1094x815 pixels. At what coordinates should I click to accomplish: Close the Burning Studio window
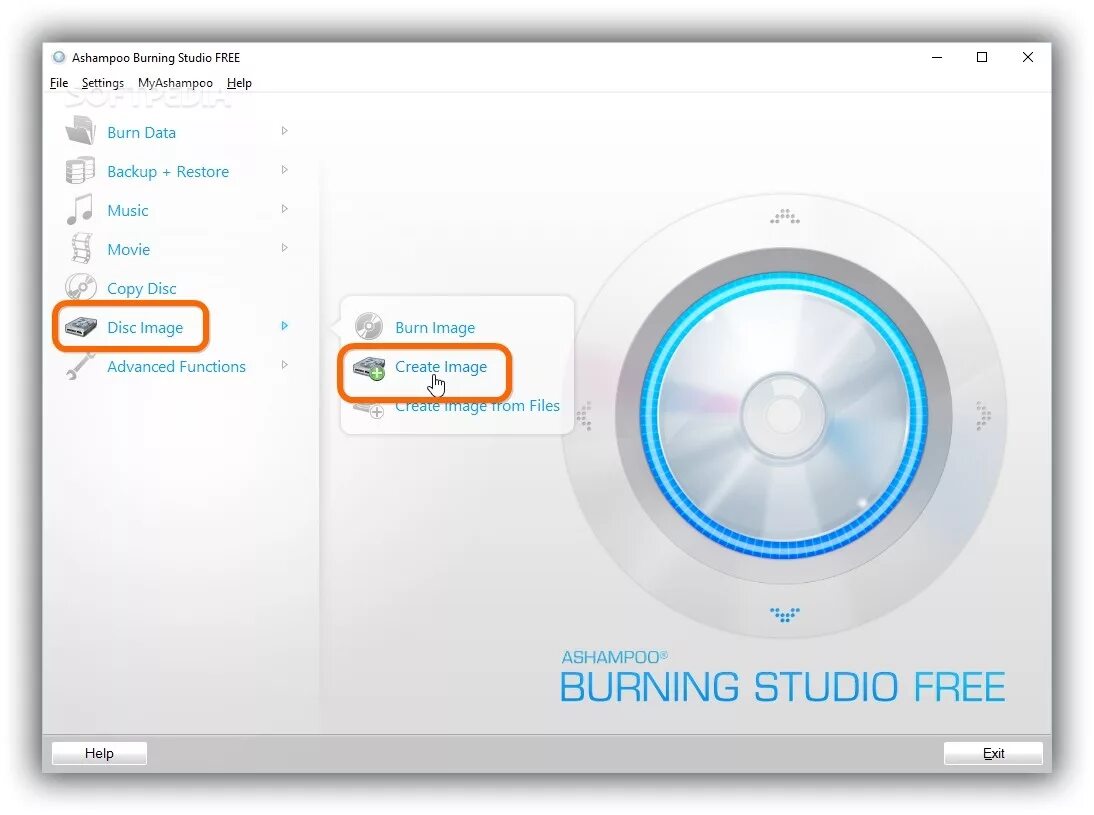tap(1028, 57)
